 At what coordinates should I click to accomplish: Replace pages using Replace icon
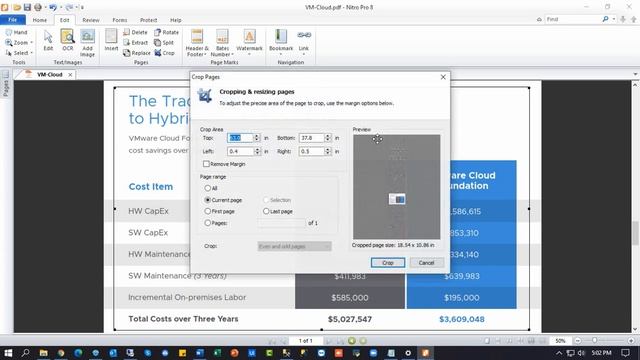(x=137, y=53)
